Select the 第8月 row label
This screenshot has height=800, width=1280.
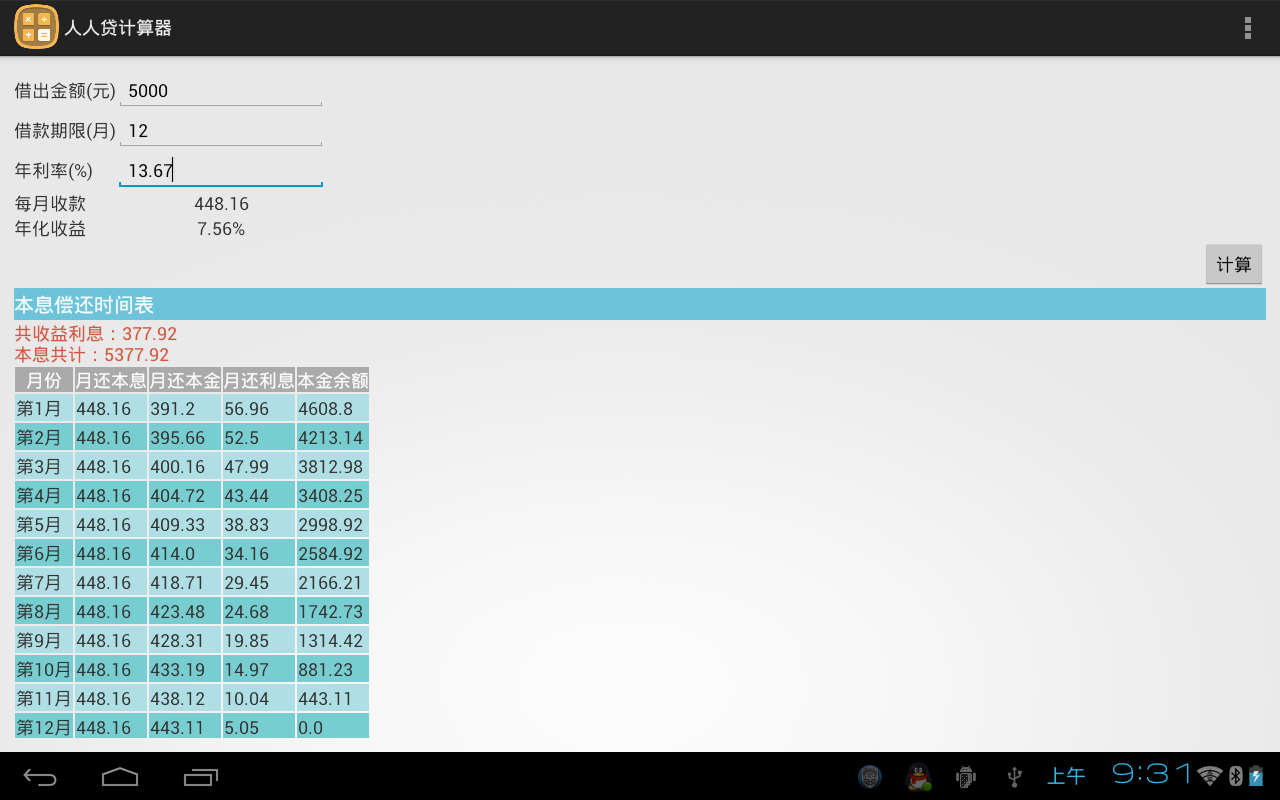[x=44, y=611]
